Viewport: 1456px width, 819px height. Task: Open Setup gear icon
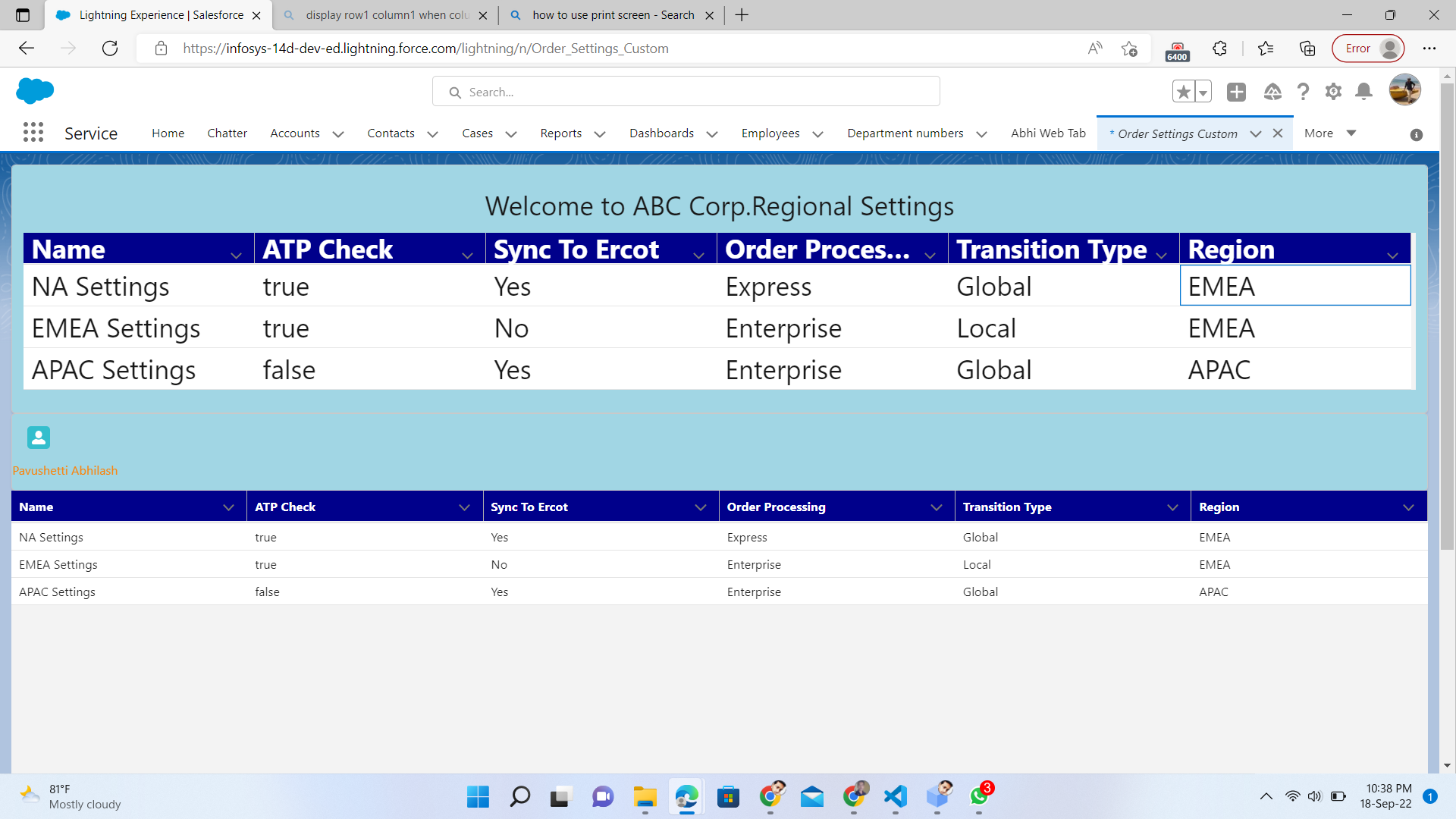1333,92
